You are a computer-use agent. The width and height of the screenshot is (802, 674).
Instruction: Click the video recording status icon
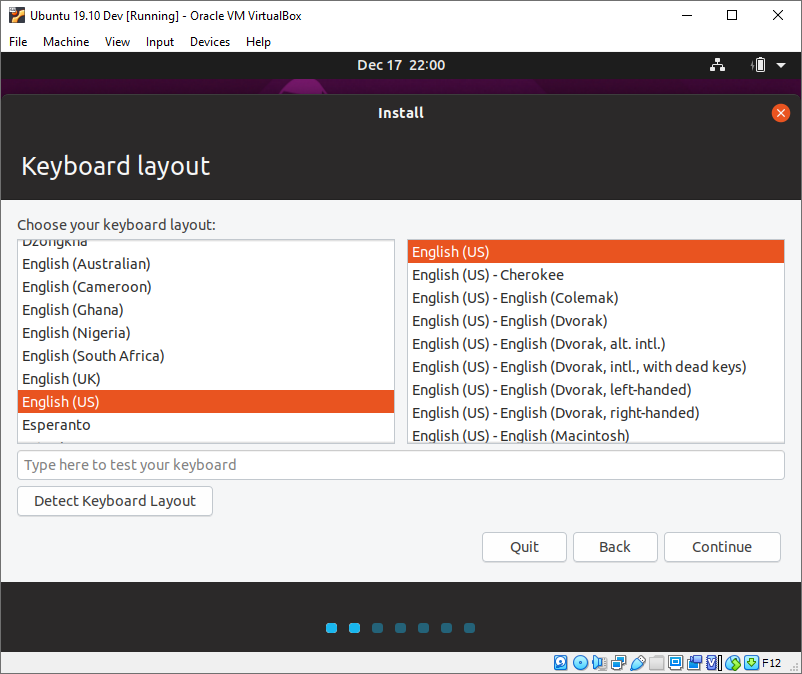pyautogui.click(x=694, y=663)
